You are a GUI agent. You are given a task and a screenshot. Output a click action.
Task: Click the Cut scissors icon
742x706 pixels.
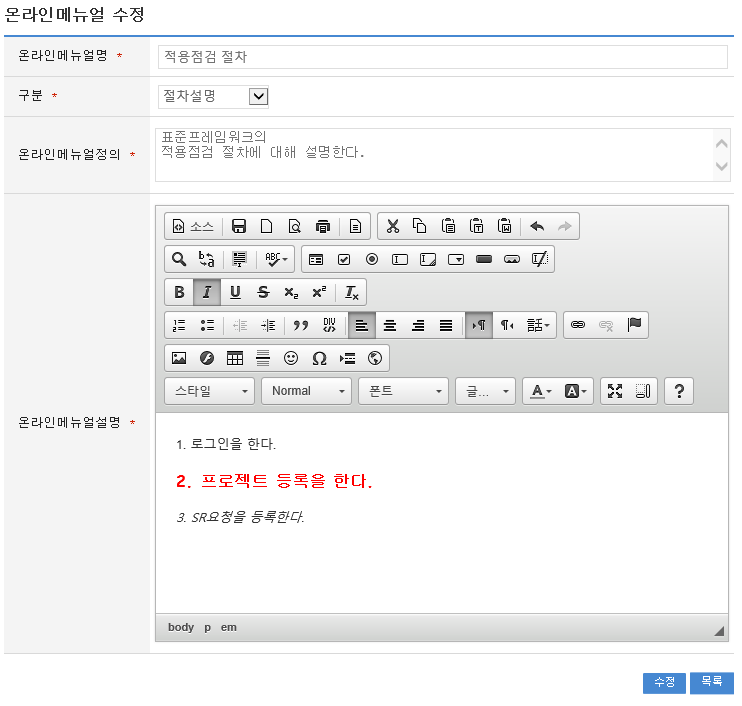(392, 226)
